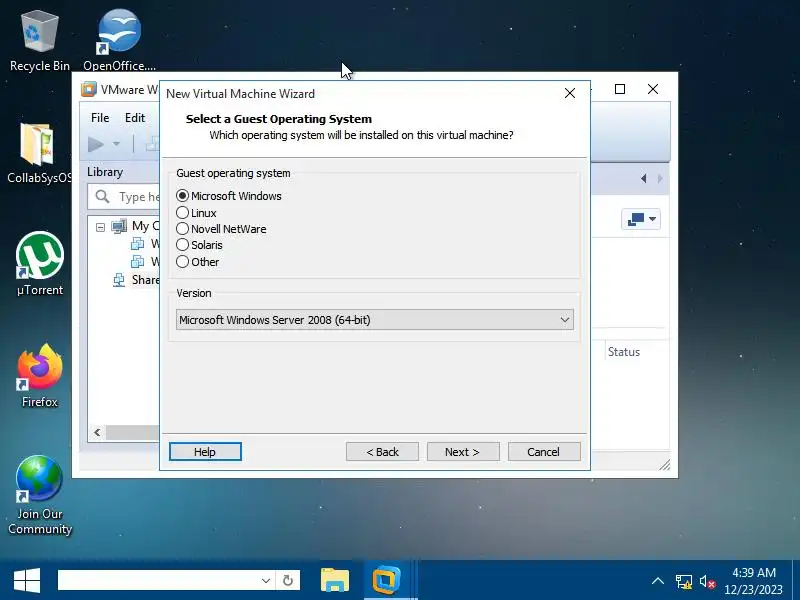Click the taskbar address input field
The height and width of the screenshot is (600, 800).
point(158,581)
